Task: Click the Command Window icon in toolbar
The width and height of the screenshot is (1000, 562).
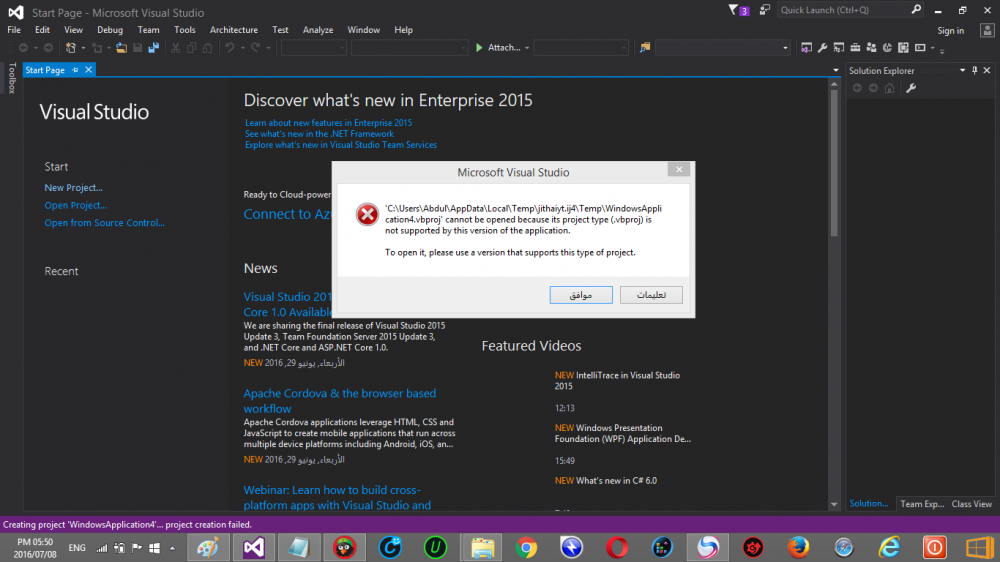Action: 920,48
